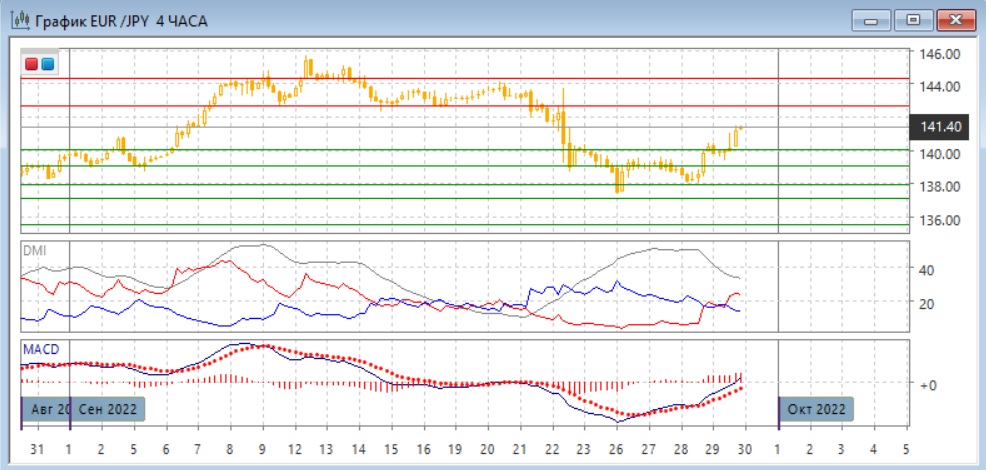Click date 23 on time axis
Screen dimensions: 986x470
(x=584, y=449)
